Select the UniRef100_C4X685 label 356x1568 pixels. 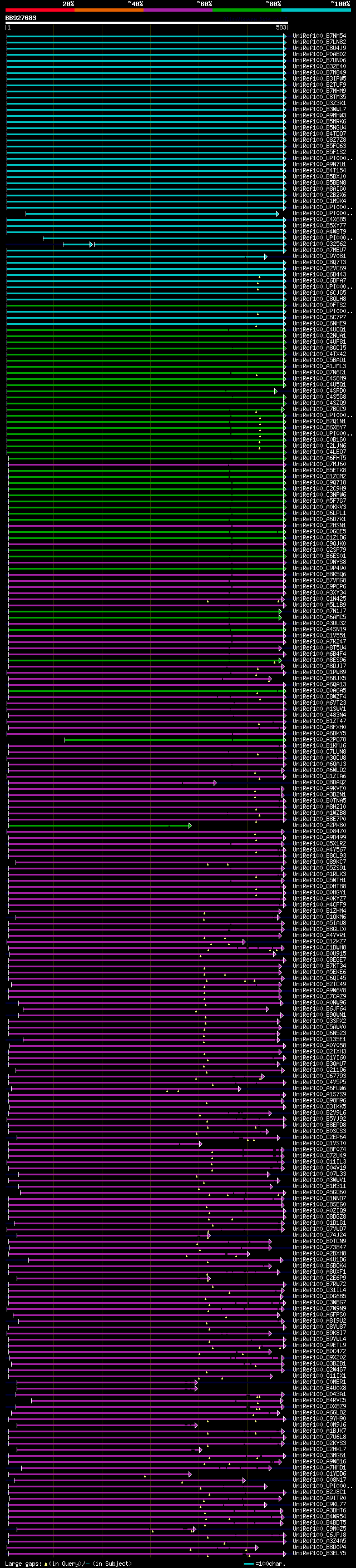point(319,219)
